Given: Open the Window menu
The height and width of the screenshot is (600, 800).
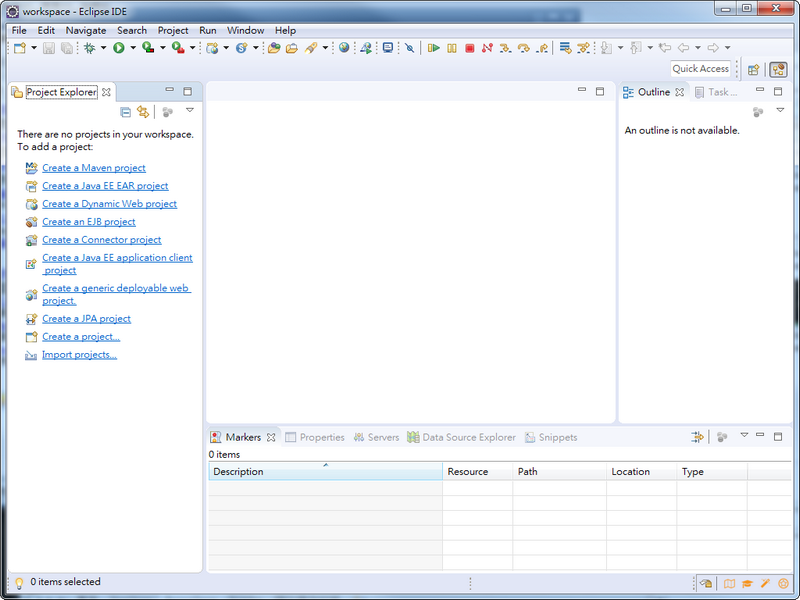Looking at the screenshot, I should pos(245,31).
